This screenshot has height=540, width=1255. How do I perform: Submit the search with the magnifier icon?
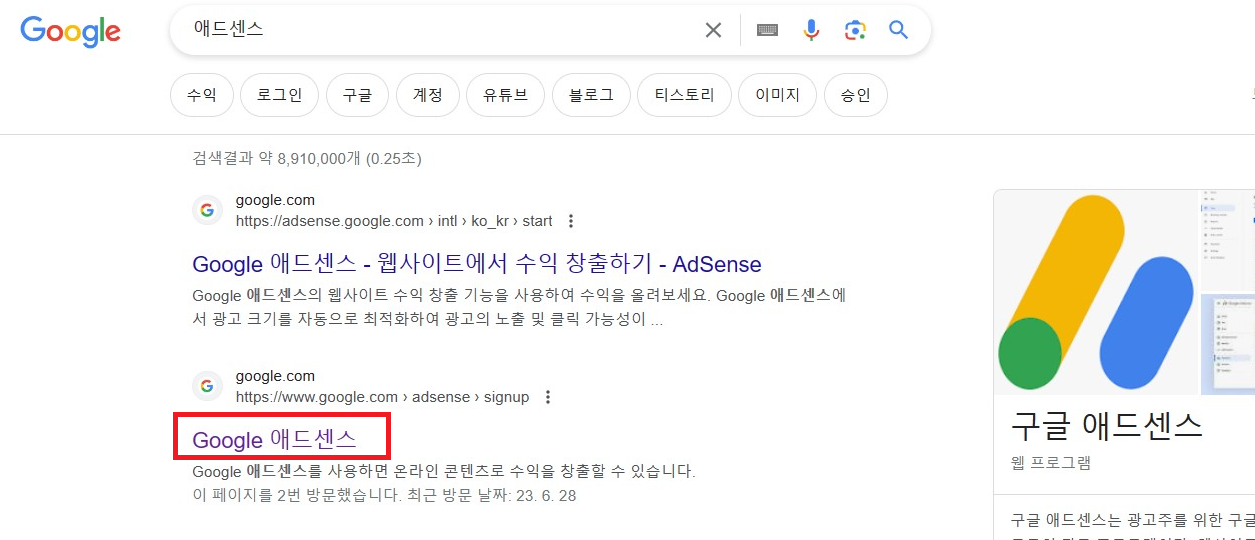coord(899,30)
